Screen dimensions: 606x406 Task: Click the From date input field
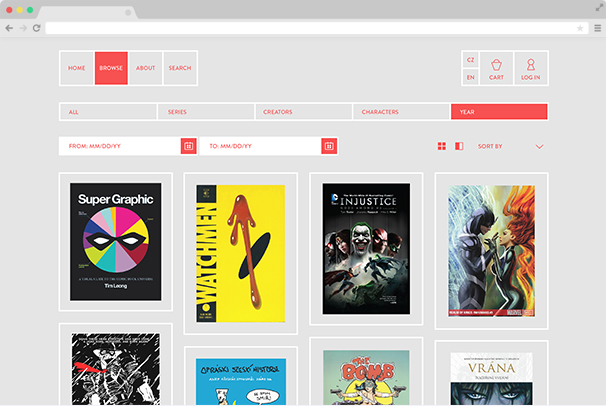(x=119, y=146)
